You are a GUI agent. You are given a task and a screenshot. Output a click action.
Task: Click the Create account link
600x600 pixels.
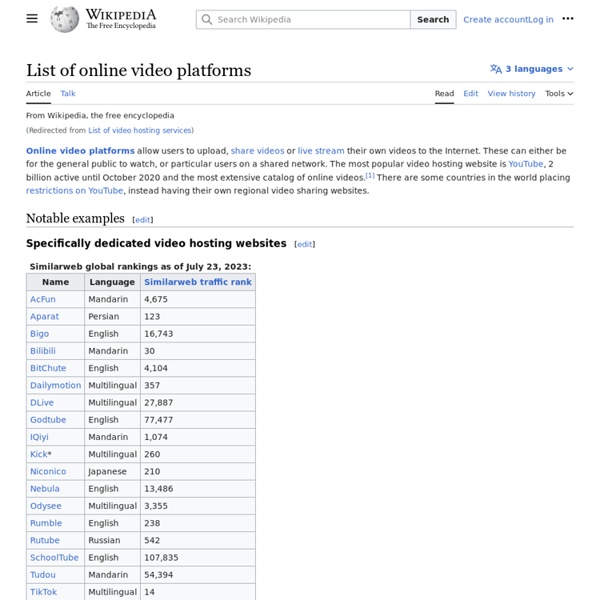pos(495,19)
